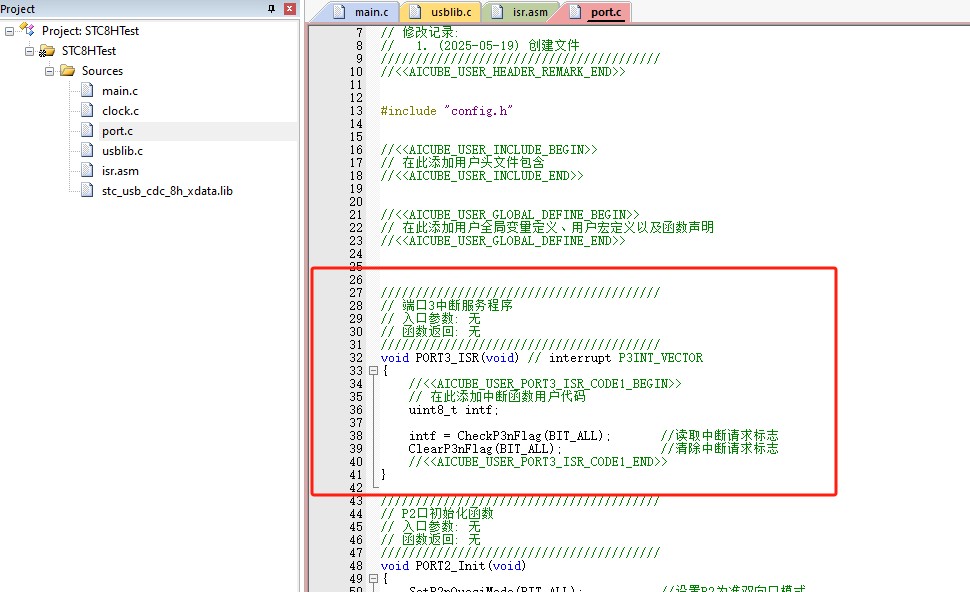Click the stc_usb_cdc_8h_xdata.lib file icon
The image size is (970, 592).
[88, 191]
